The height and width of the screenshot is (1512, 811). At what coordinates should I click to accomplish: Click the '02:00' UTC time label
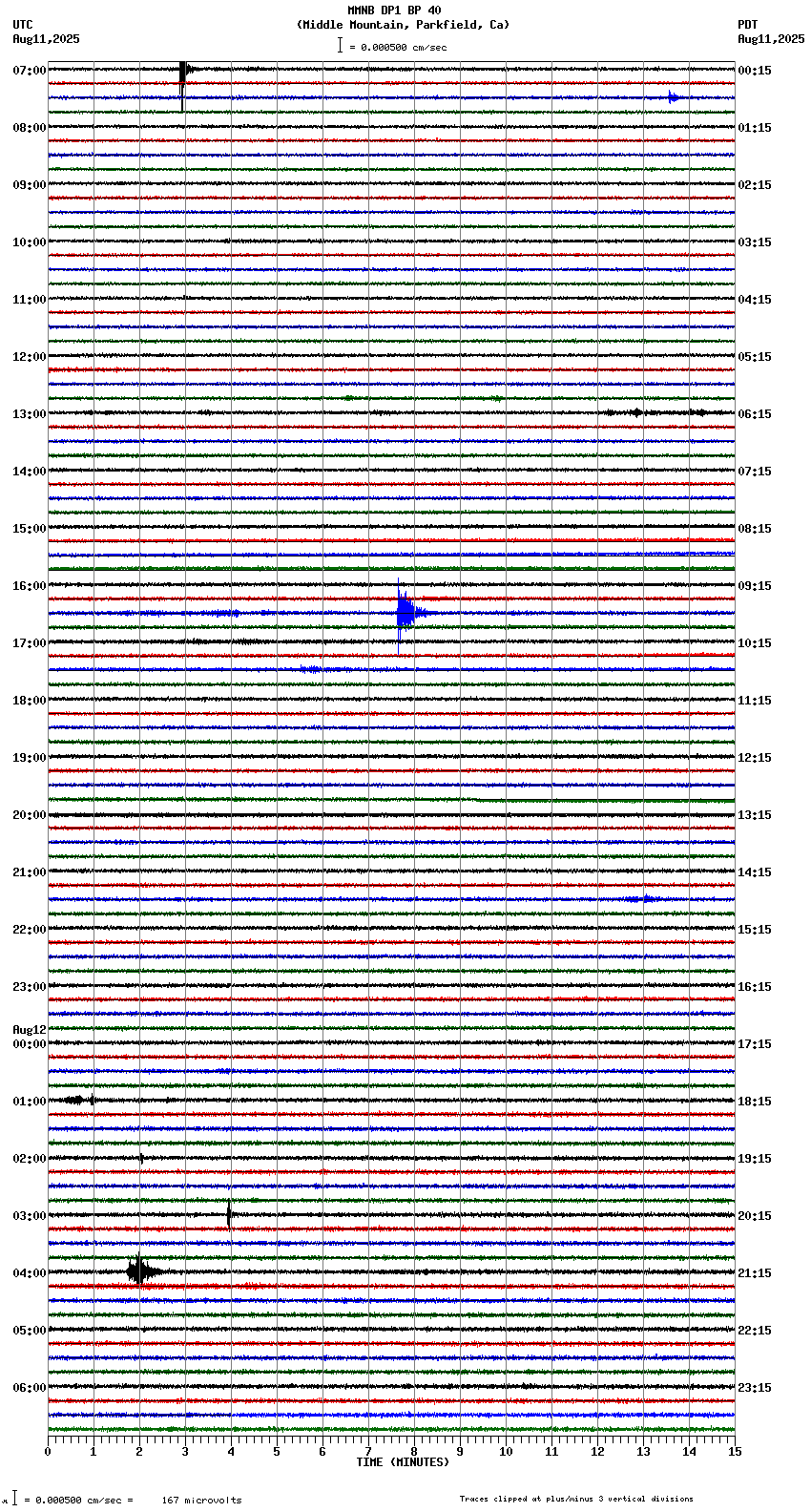[30, 1159]
